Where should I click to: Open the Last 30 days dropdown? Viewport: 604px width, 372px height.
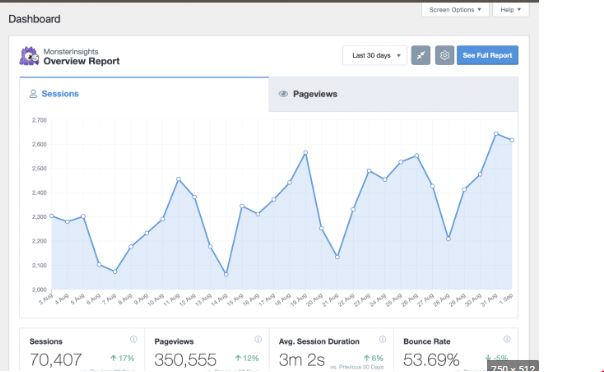374,55
